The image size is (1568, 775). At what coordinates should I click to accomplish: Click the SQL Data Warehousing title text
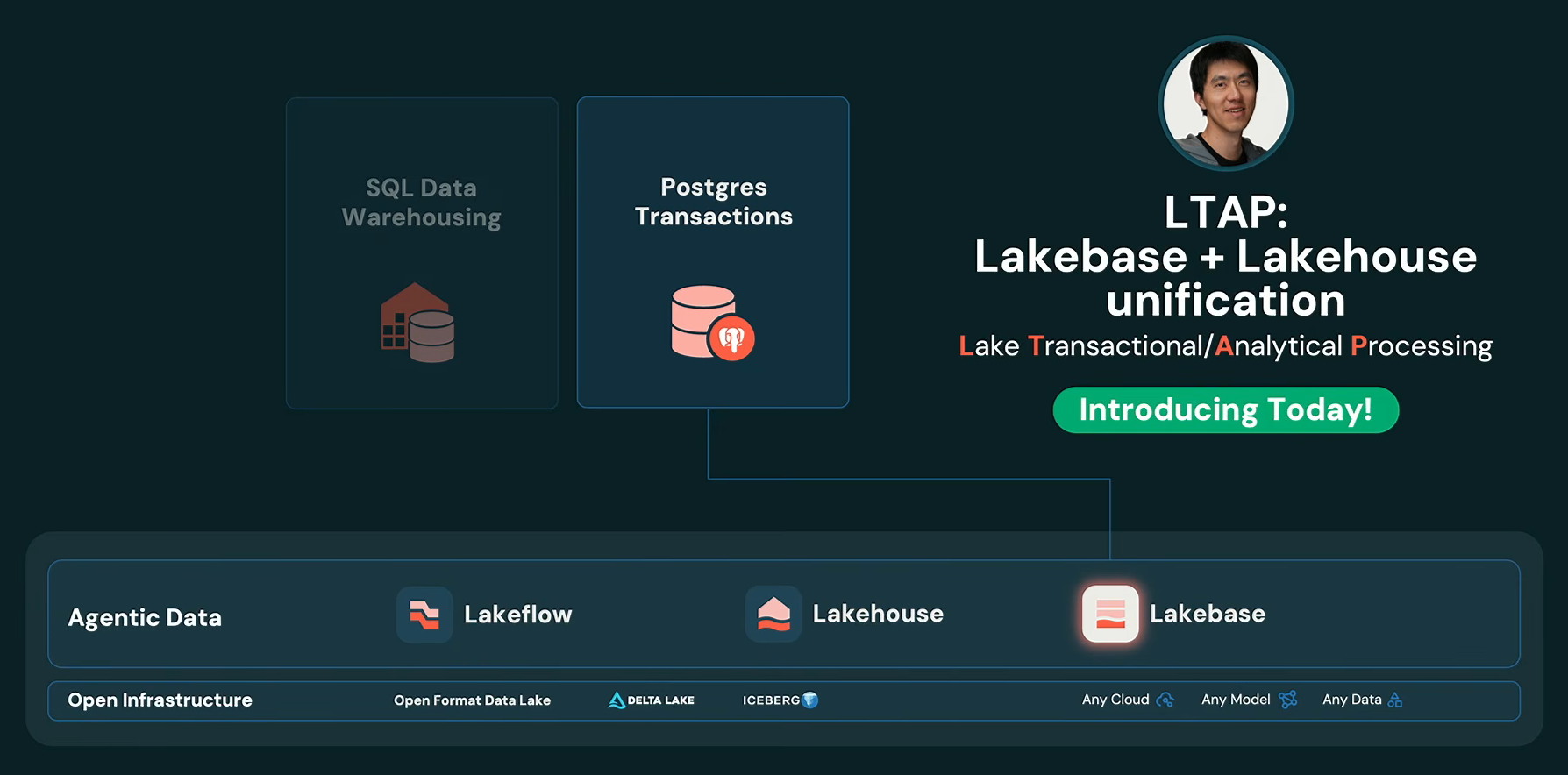point(422,203)
